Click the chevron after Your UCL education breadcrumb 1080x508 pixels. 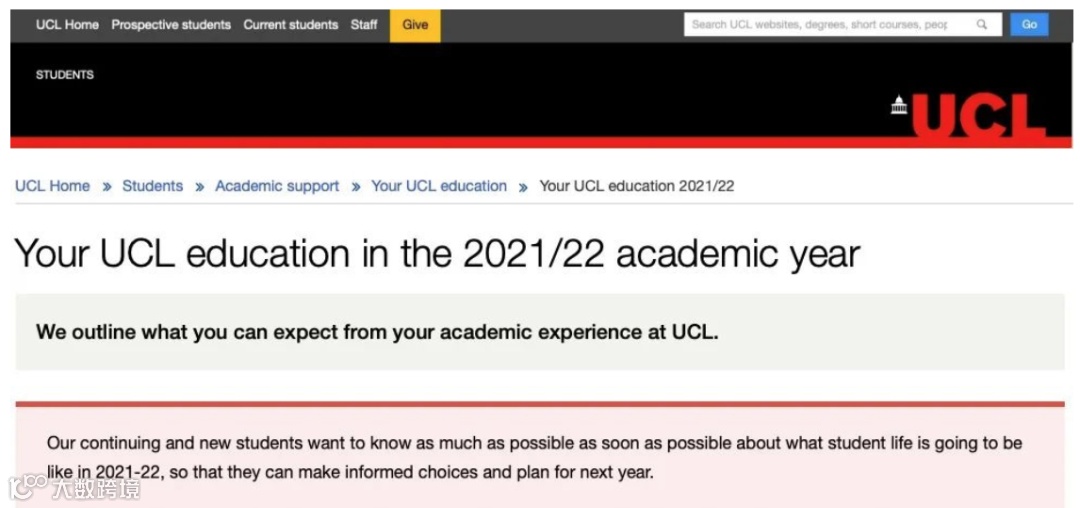click(523, 187)
